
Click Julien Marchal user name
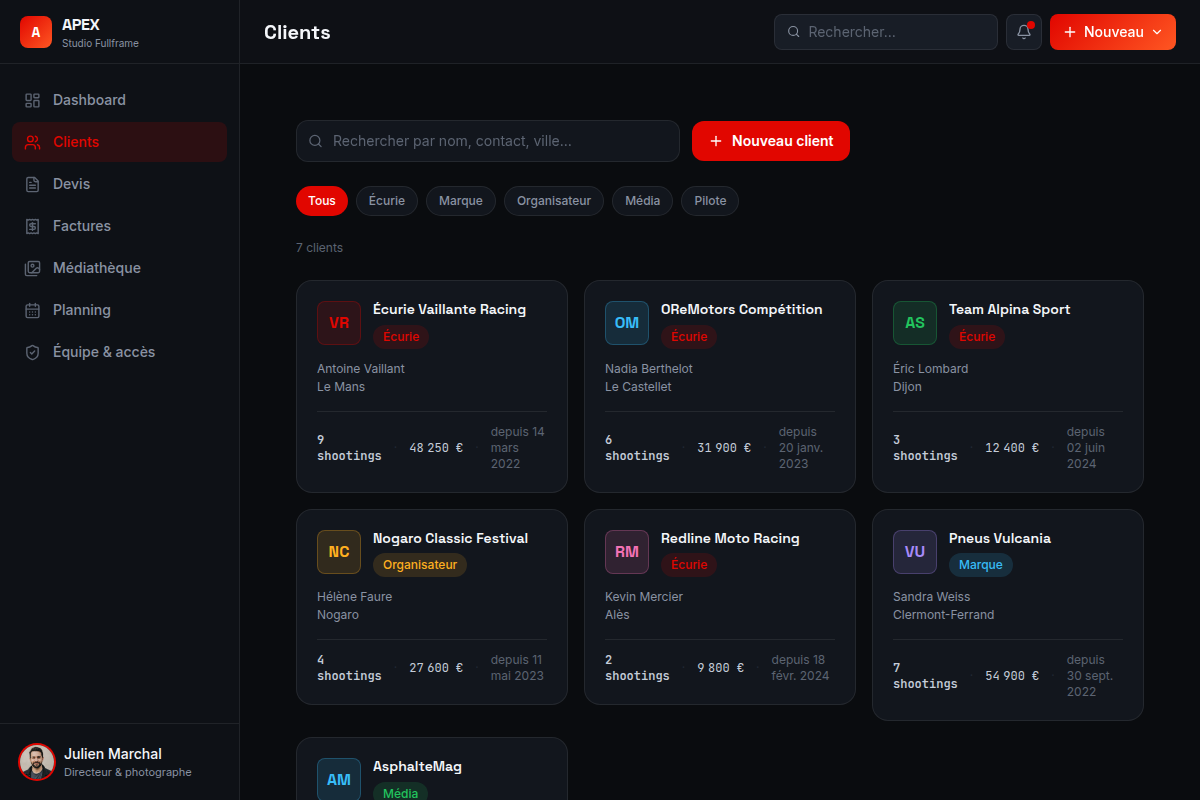(x=113, y=754)
